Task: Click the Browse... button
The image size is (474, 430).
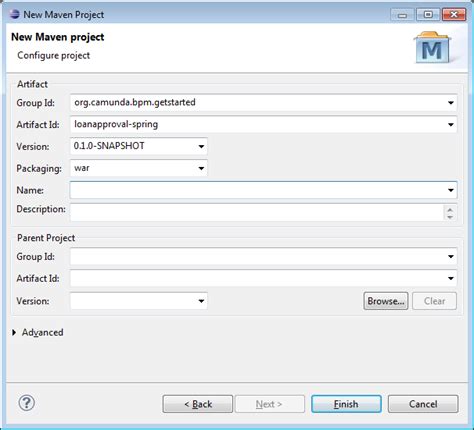Action: click(386, 301)
